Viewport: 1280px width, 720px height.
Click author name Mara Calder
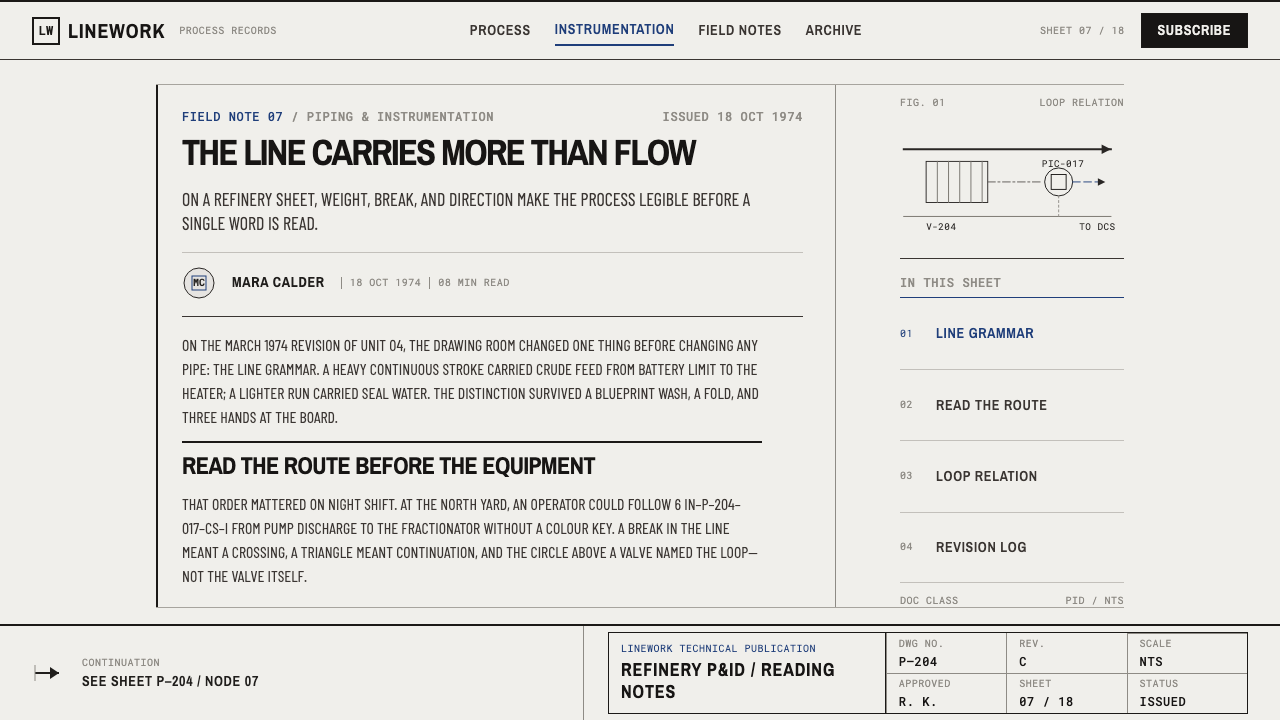coord(278,282)
